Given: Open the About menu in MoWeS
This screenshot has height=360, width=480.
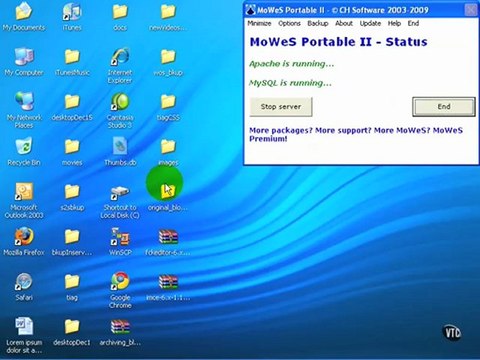Looking at the screenshot, I should pyautogui.click(x=344, y=23).
